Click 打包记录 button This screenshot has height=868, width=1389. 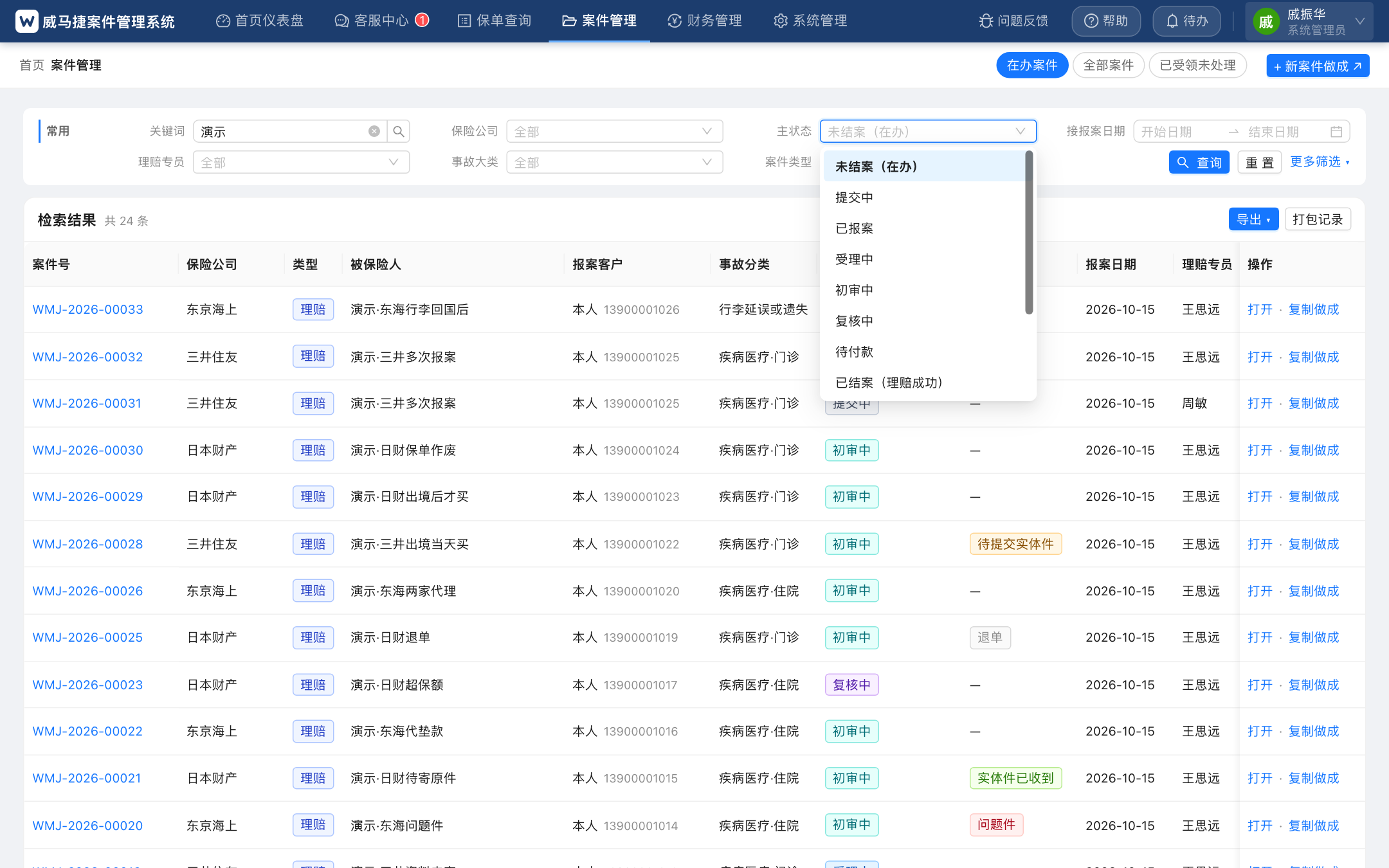1318,219
